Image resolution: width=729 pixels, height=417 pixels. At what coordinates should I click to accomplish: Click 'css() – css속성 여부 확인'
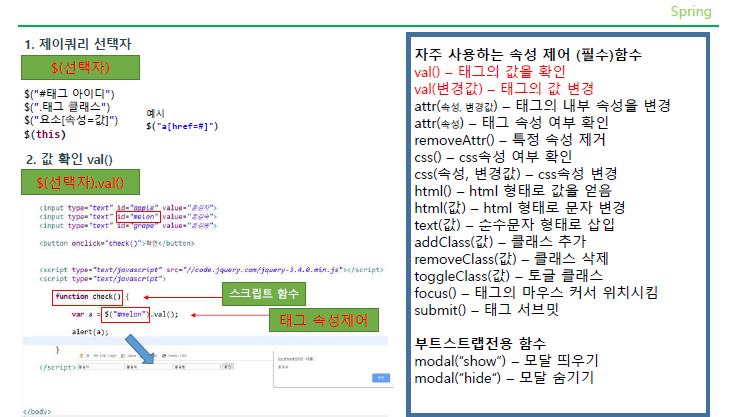click(493, 157)
